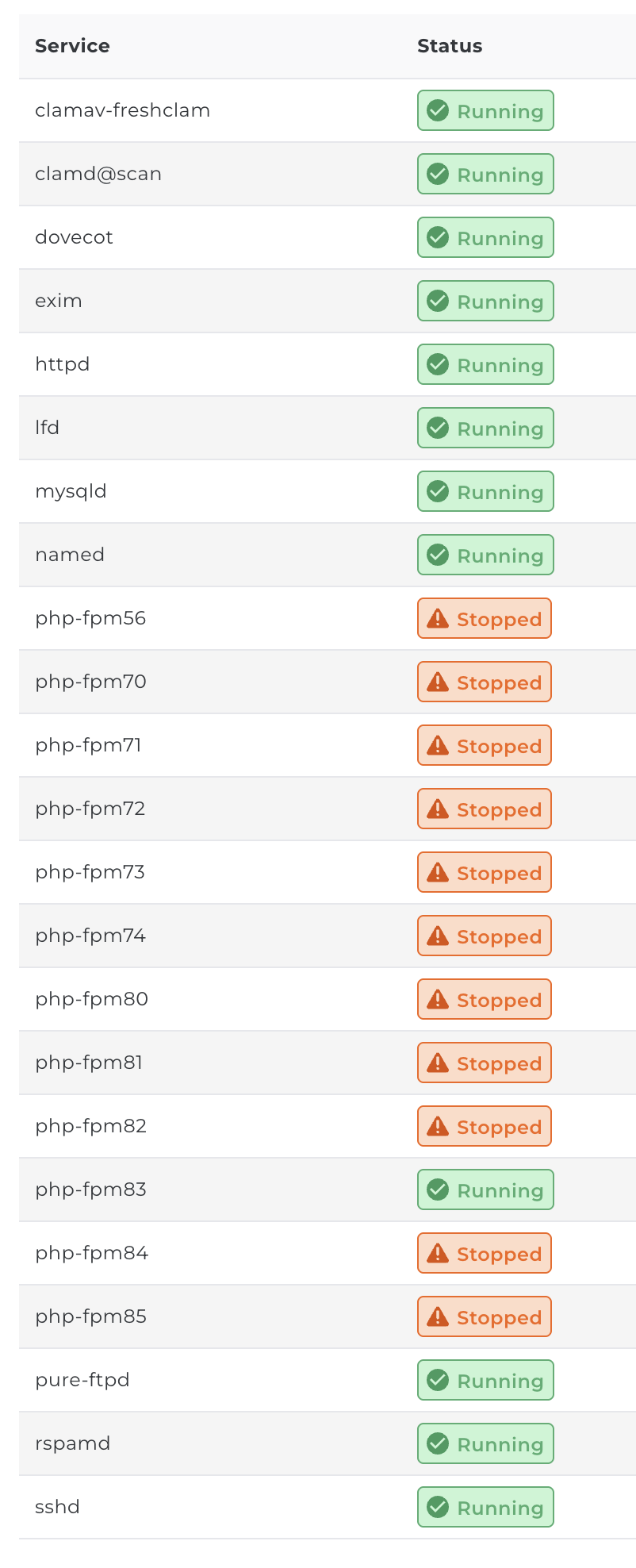Click the green checkmark icon for clamav-freshclam
This screenshot has height=1568, width=636.
click(x=438, y=110)
